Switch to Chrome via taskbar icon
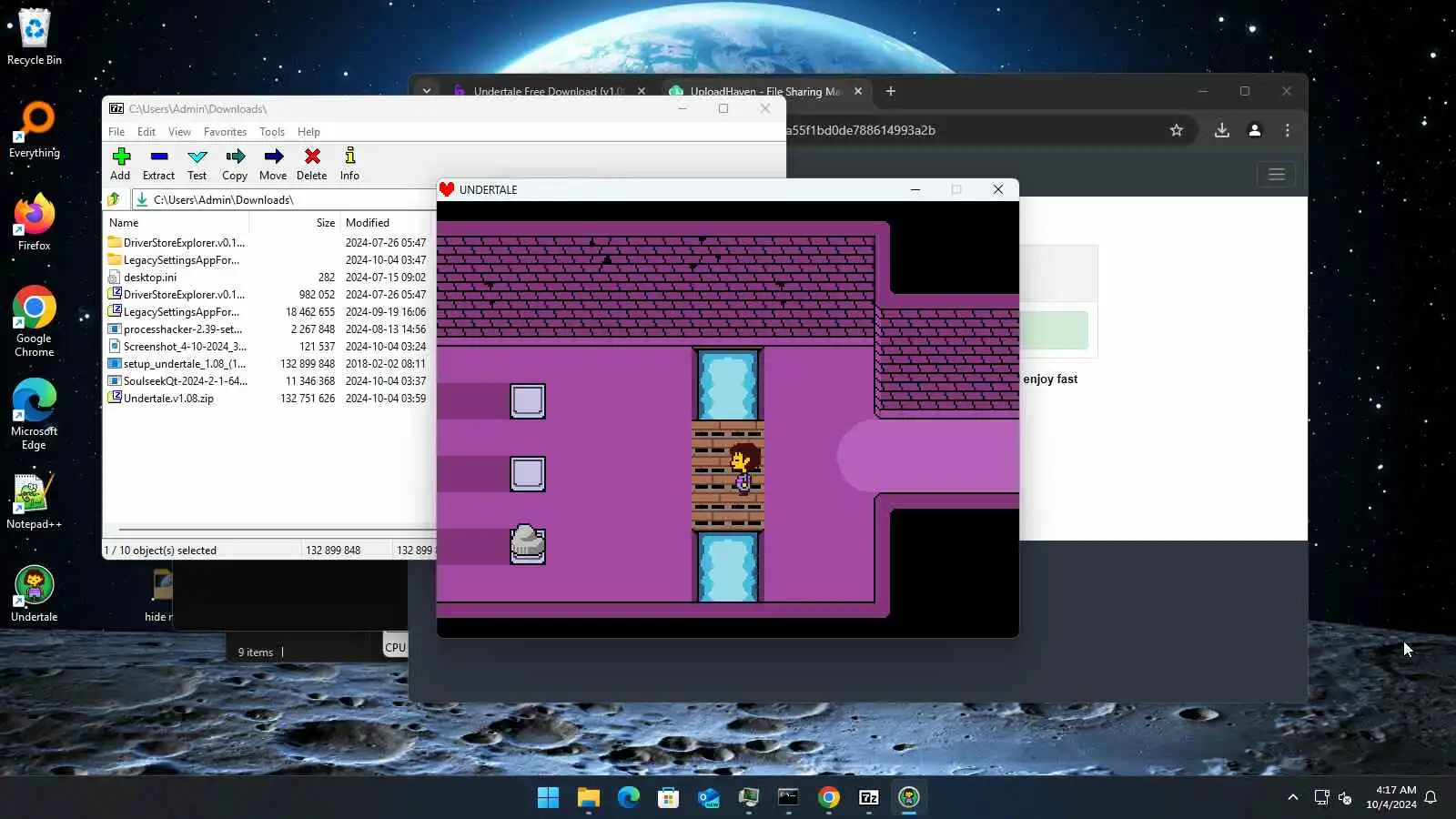The image size is (1456, 819). [829, 798]
